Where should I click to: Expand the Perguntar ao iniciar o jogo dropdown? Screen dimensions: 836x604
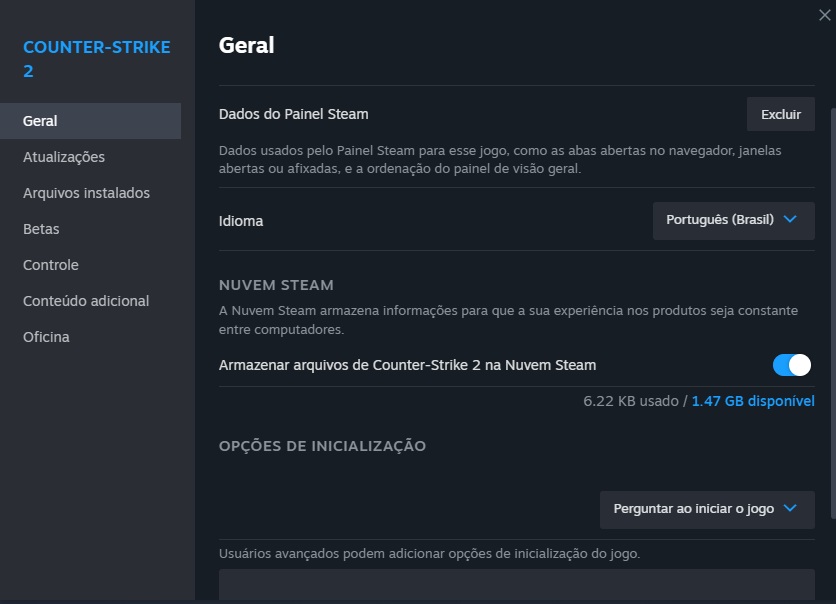(707, 510)
